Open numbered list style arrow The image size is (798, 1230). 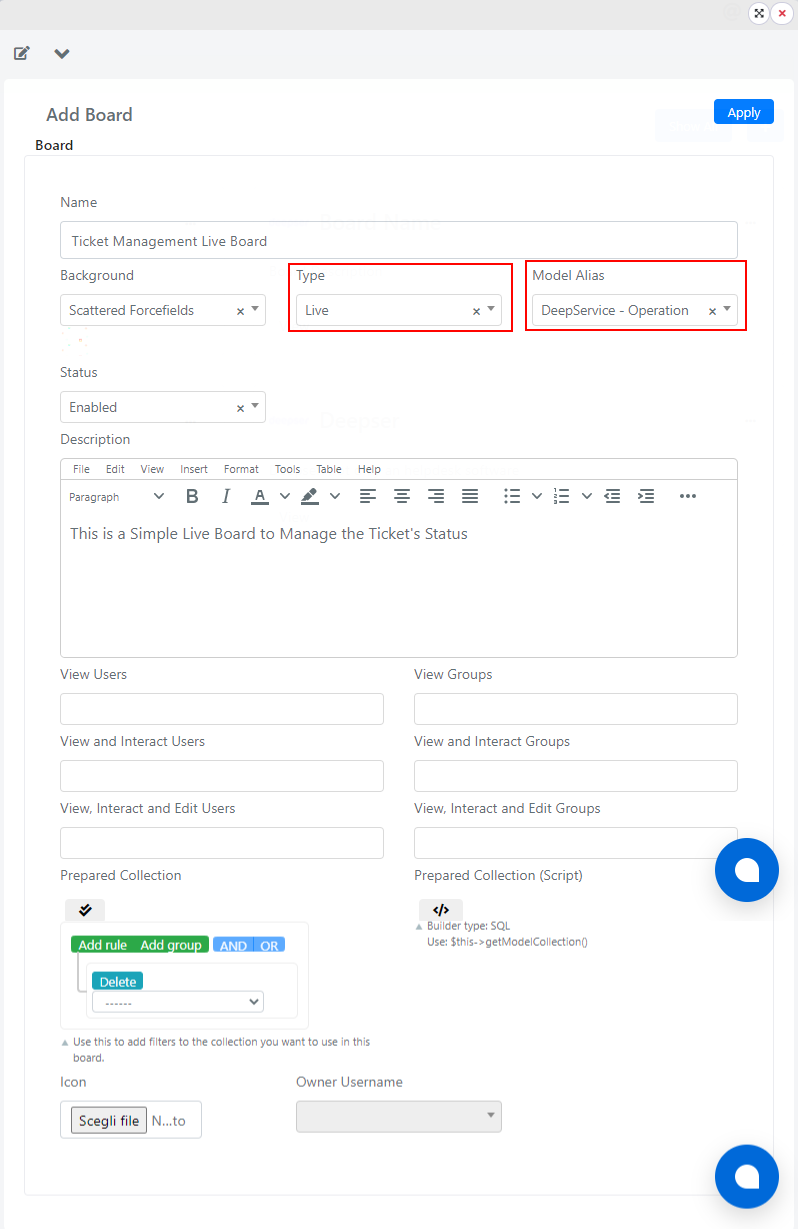click(587, 496)
